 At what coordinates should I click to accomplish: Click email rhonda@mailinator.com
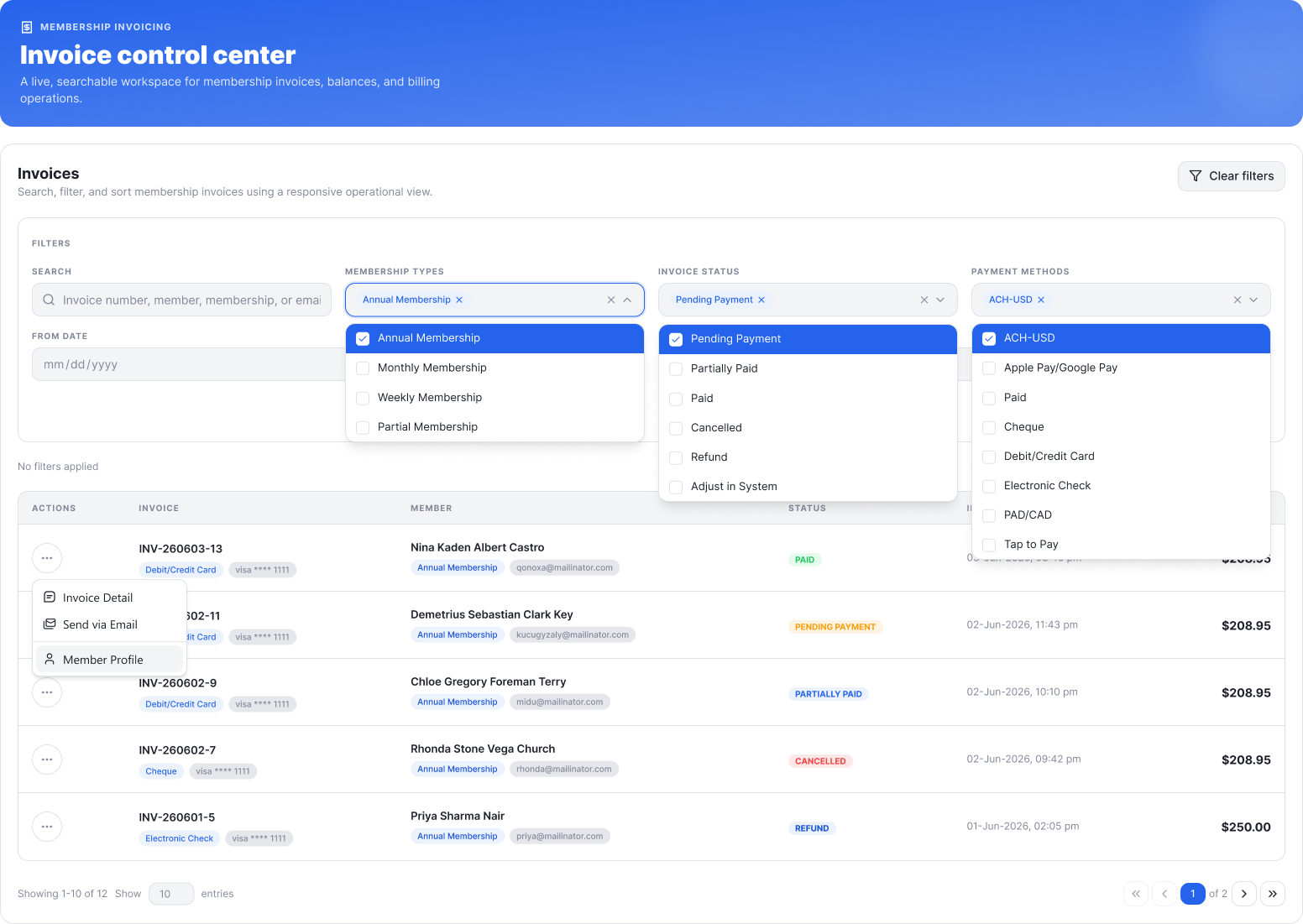564,769
